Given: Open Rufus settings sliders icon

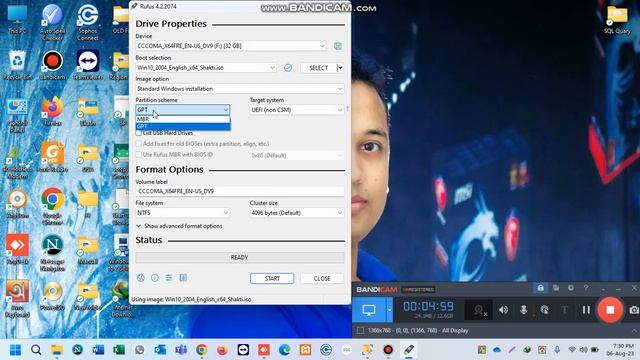Looking at the screenshot, I should pos(169,278).
